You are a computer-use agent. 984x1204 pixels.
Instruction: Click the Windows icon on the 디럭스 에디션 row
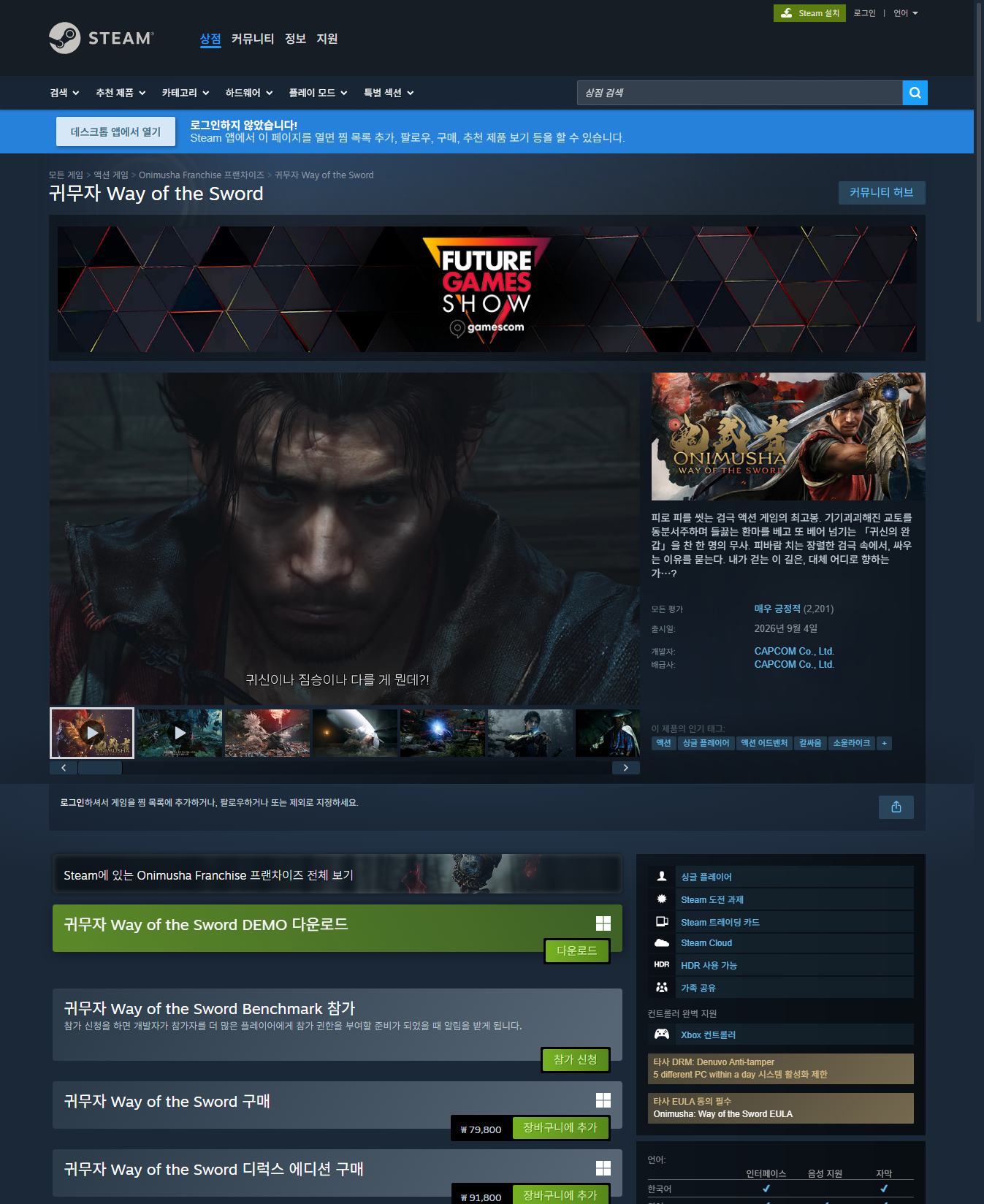(x=603, y=1168)
